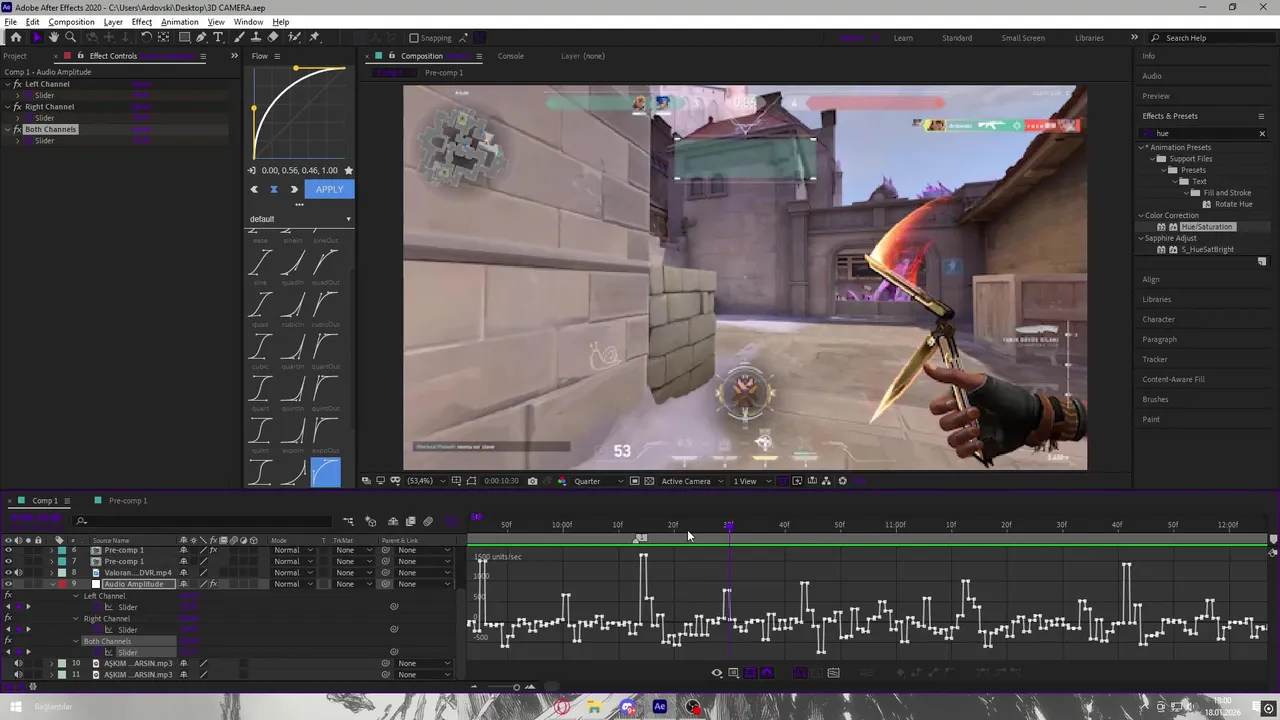The width and height of the screenshot is (1280, 720).
Task: Select the Clone Stamp tool
Action: pyautogui.click(x=256, y=37)
